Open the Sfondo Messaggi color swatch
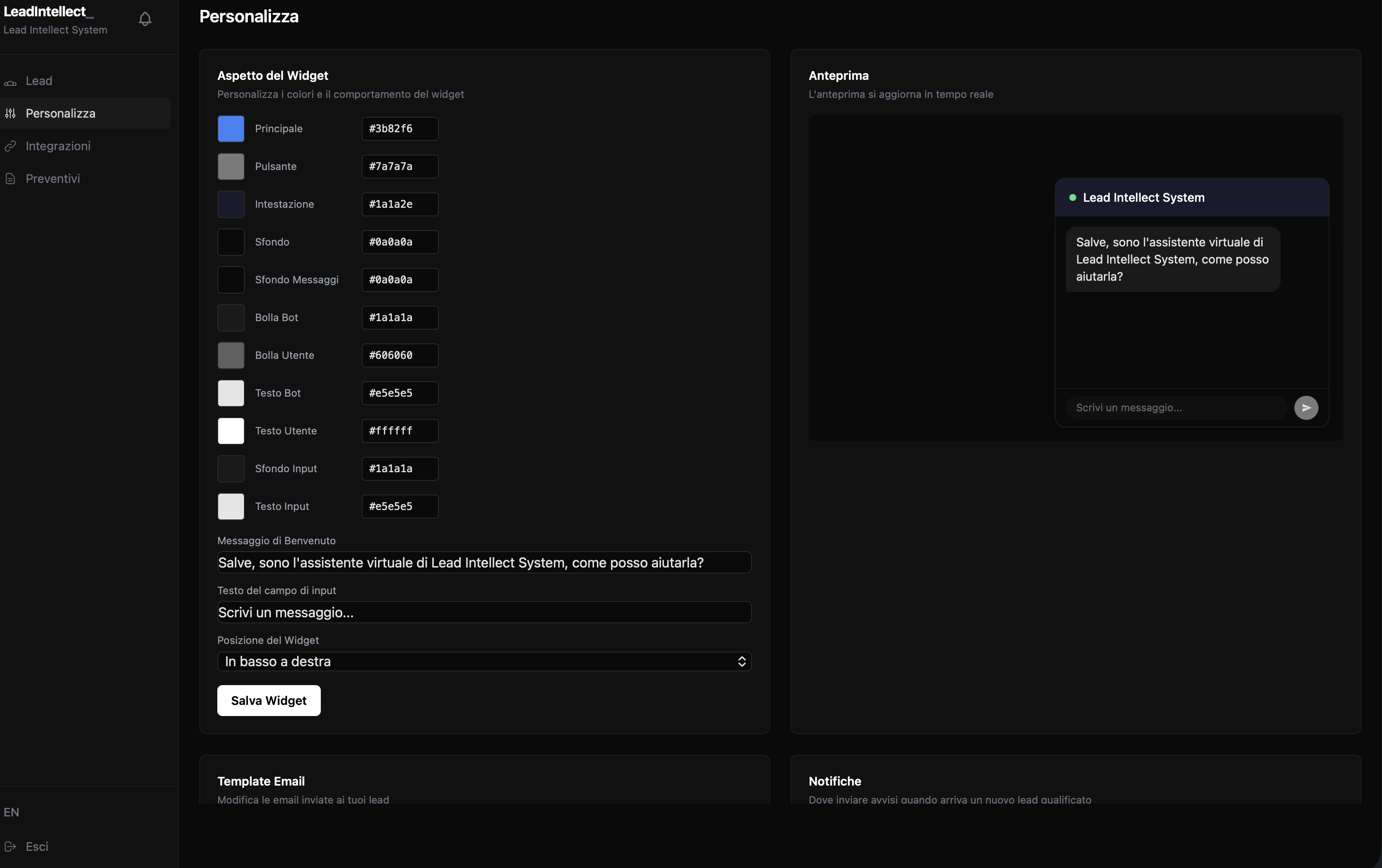The width and height of the screenshot is (1382, 868). [x=231, y=280]
